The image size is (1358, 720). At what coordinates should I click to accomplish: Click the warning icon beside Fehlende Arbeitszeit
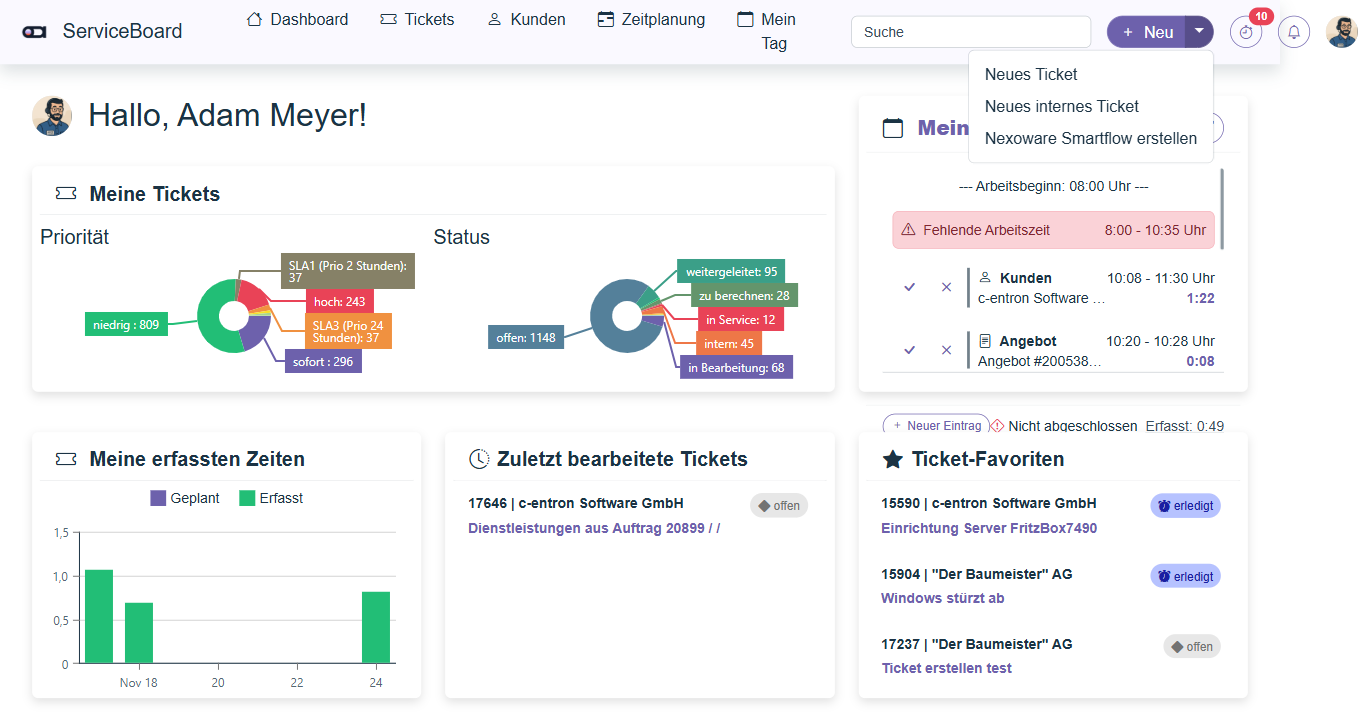tap(908, 230)
